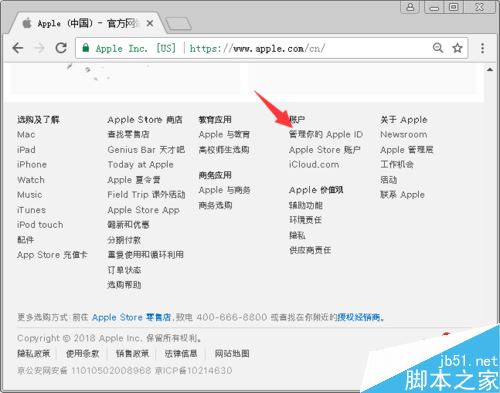Open the 高校师生选购 link
Screen dimensions: 500x393
(x=224, y=150)
